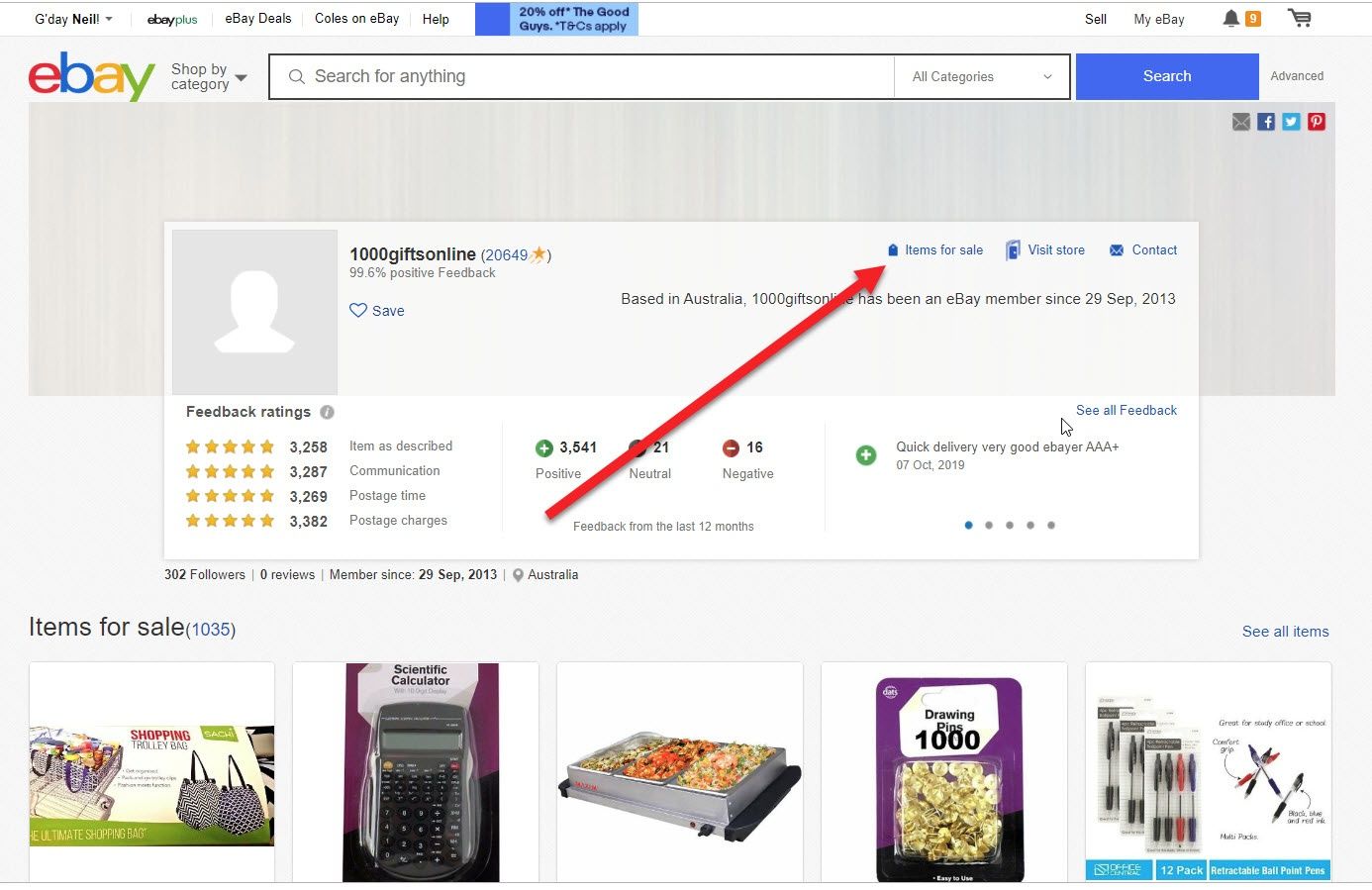Click the green Positive feedback icon

(x=544, y=448)
